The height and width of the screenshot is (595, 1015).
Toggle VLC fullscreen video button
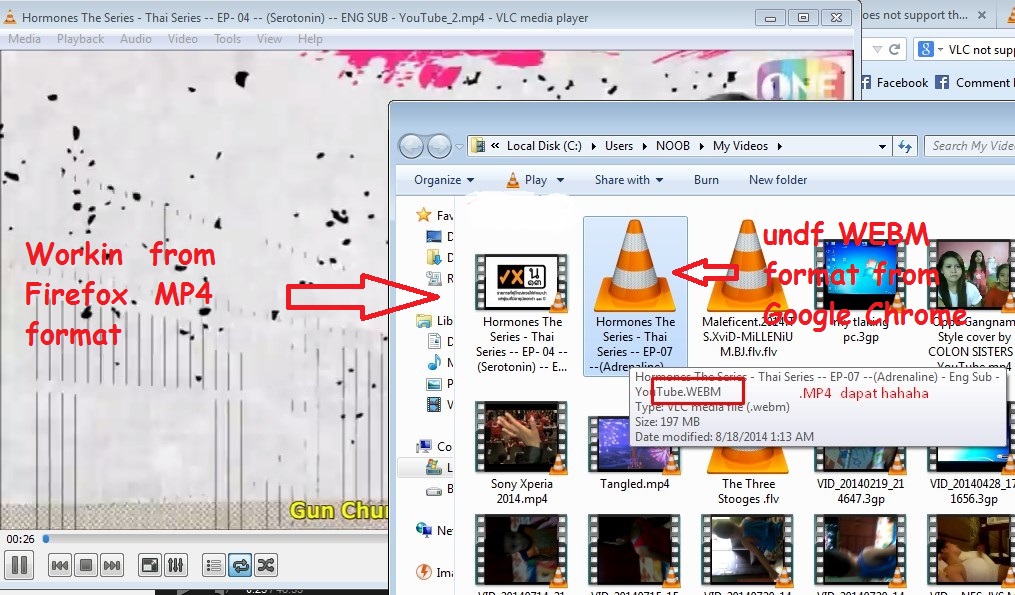[150, 565]
